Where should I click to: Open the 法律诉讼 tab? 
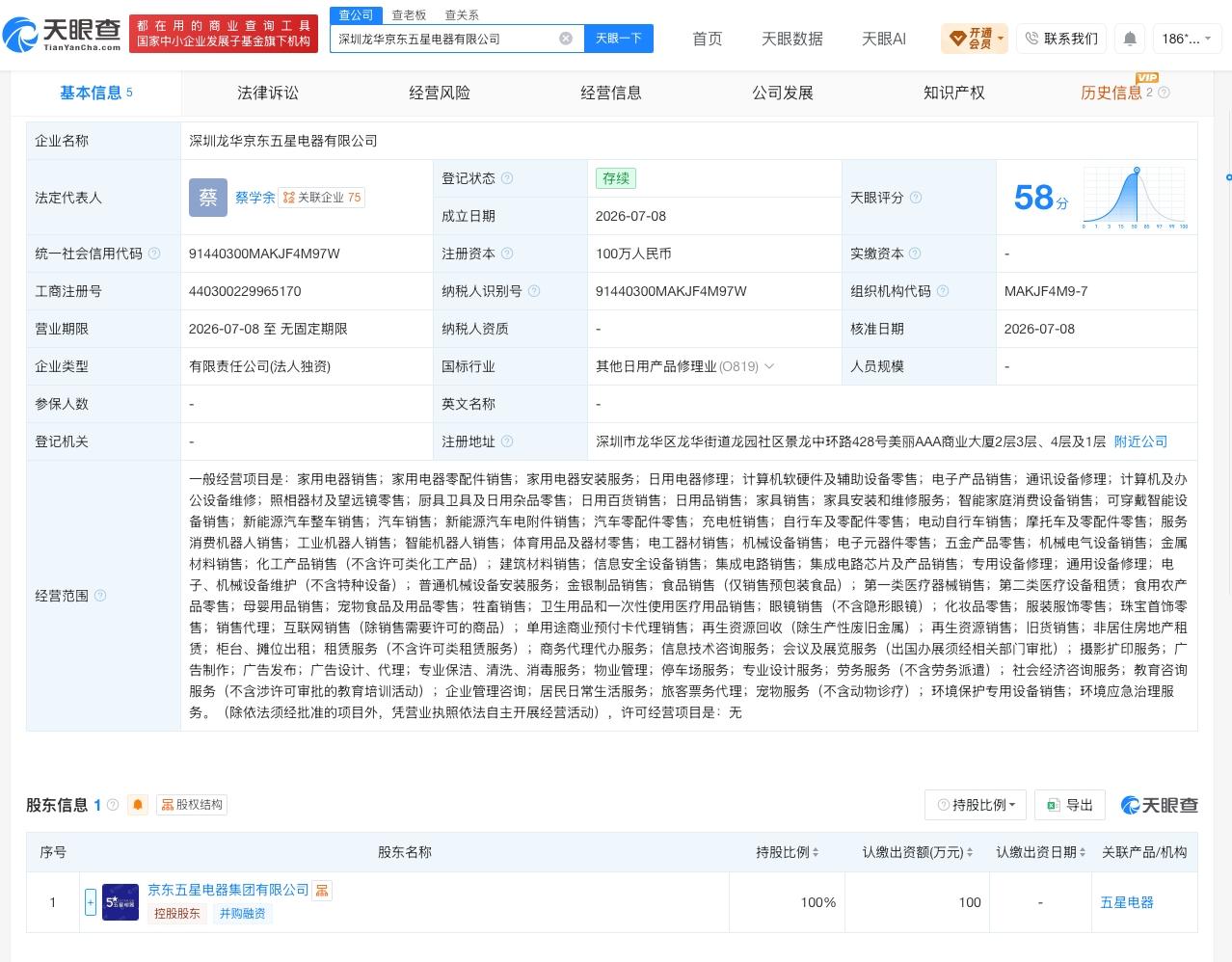(268, 93)
